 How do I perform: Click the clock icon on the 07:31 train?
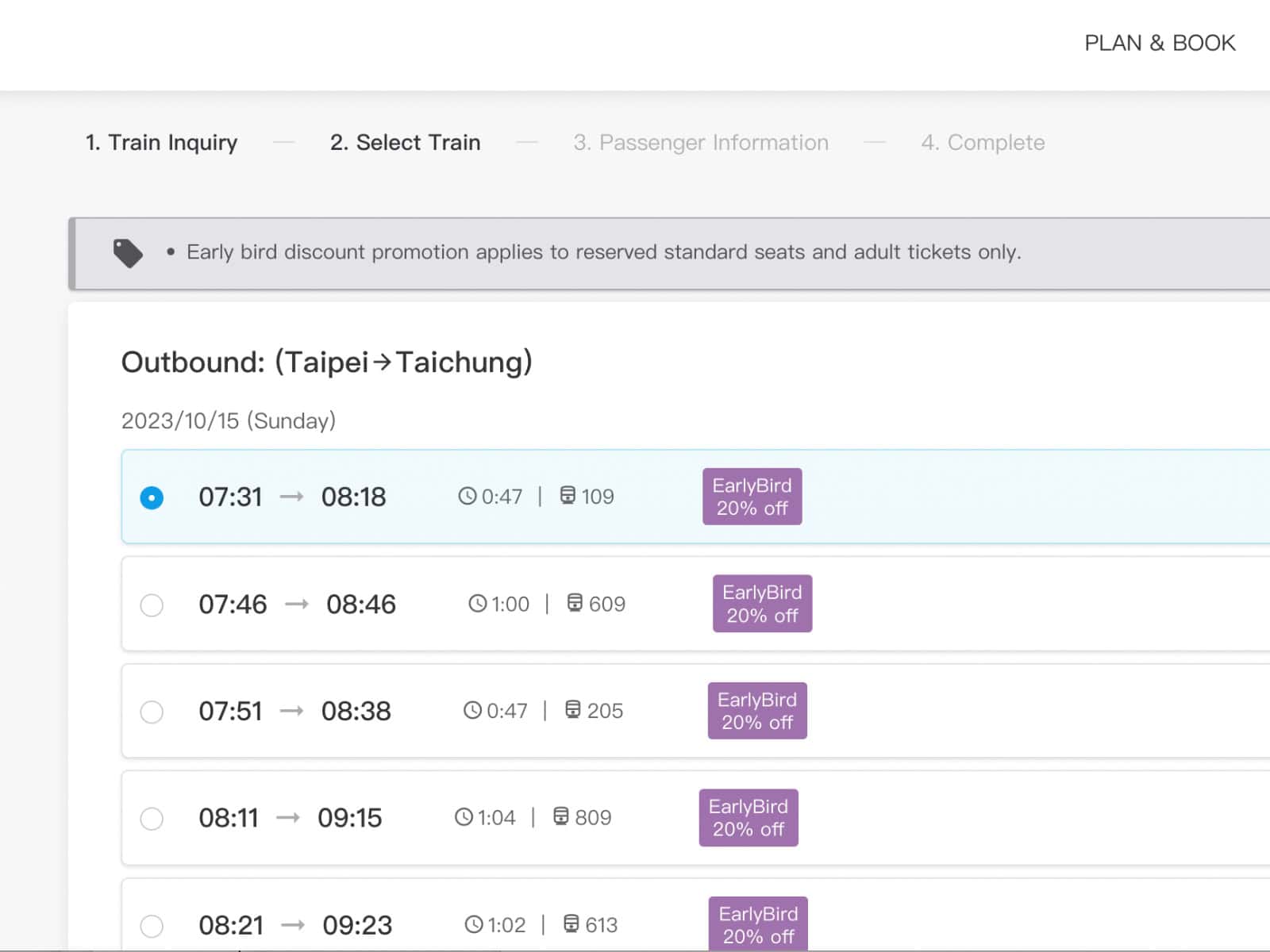[x=468, y=497]
